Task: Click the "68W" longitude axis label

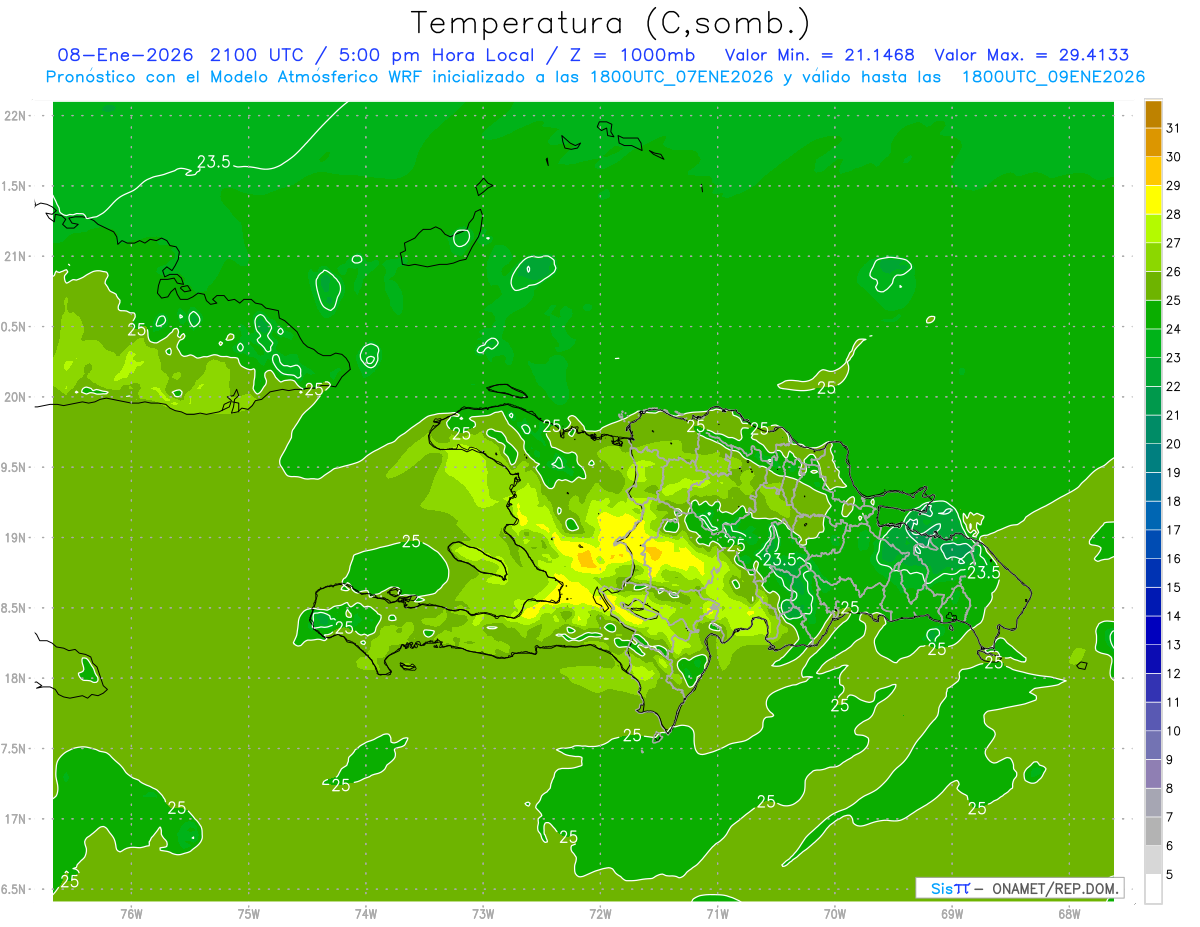Action: (x=1069, y=913)
